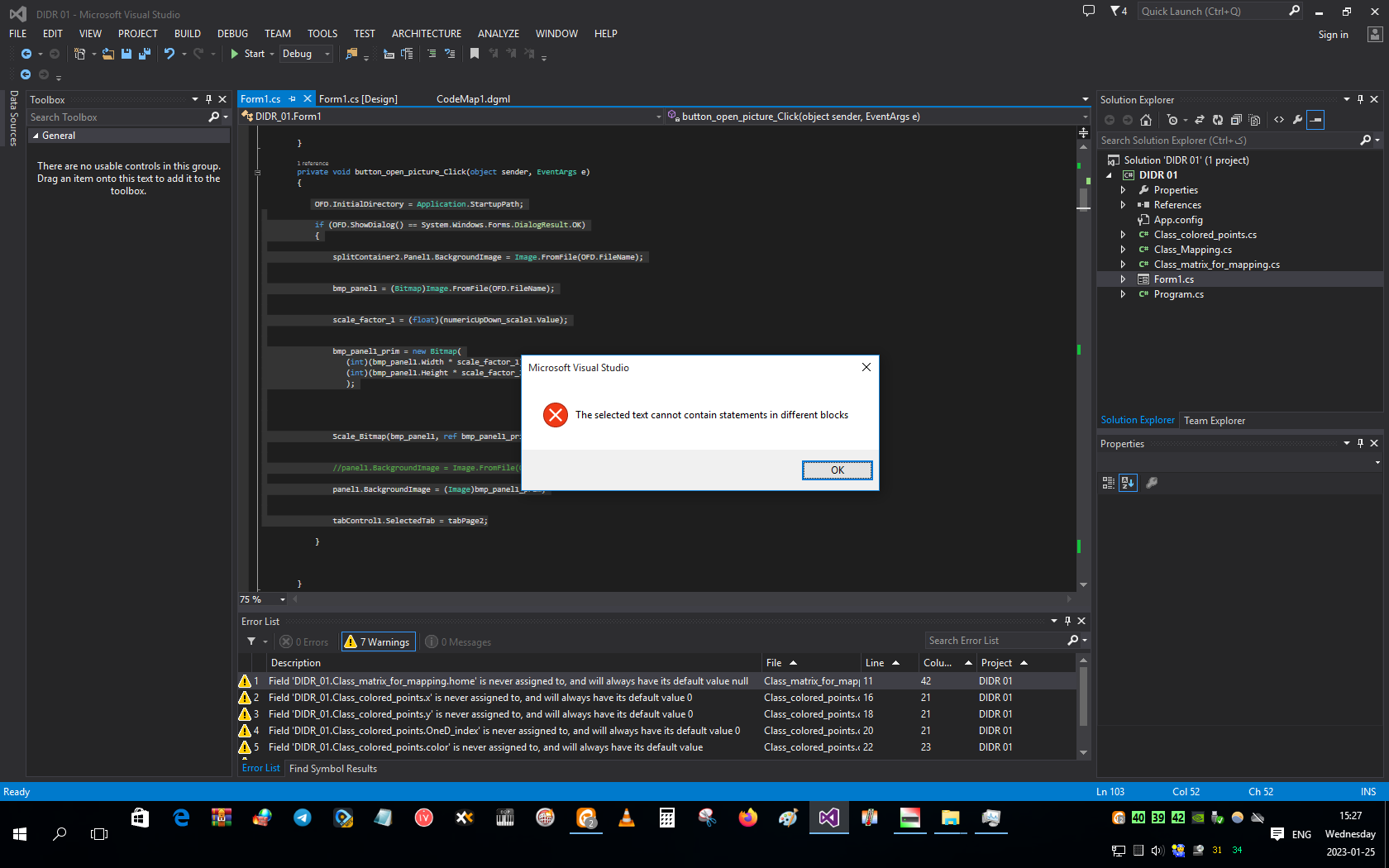Switch to the Form1.cs [Design] tab
Viewport: 1389px width, 868px height.
tap(358, 99)
